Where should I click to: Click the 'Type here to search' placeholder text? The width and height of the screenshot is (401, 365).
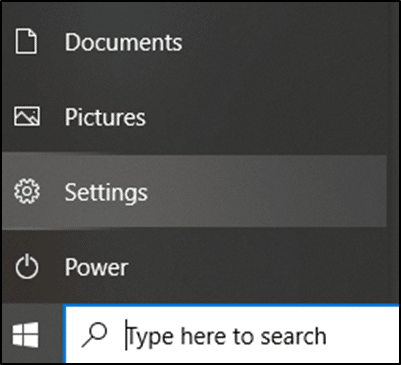(227, 336)
